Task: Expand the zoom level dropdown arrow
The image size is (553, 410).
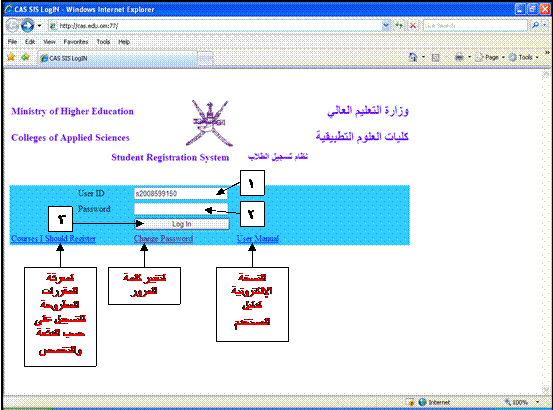Action: tap(538, 402)
